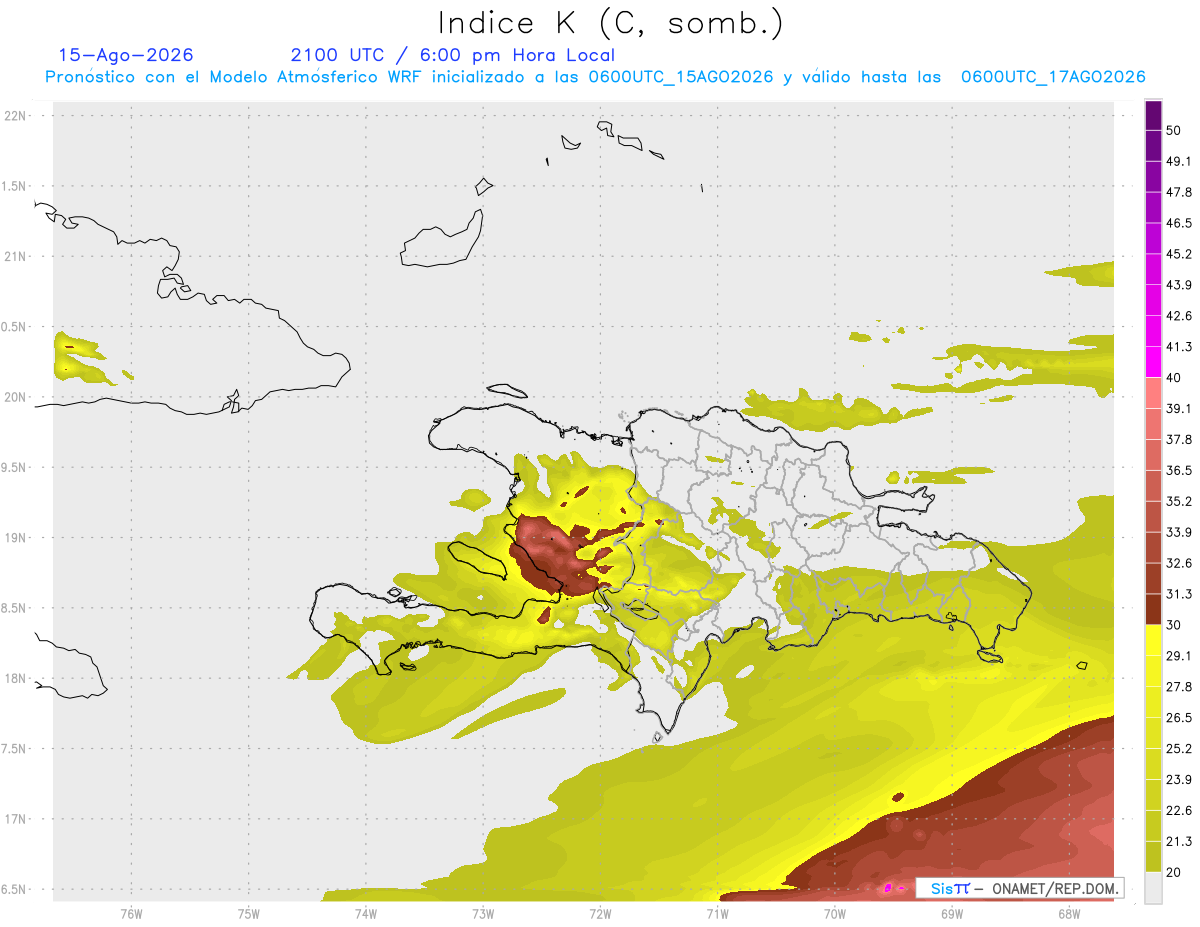Viewport: 1200px width, 927px height.
Task: Click the '31.3' color scale value
Action: click(1179, 594)
